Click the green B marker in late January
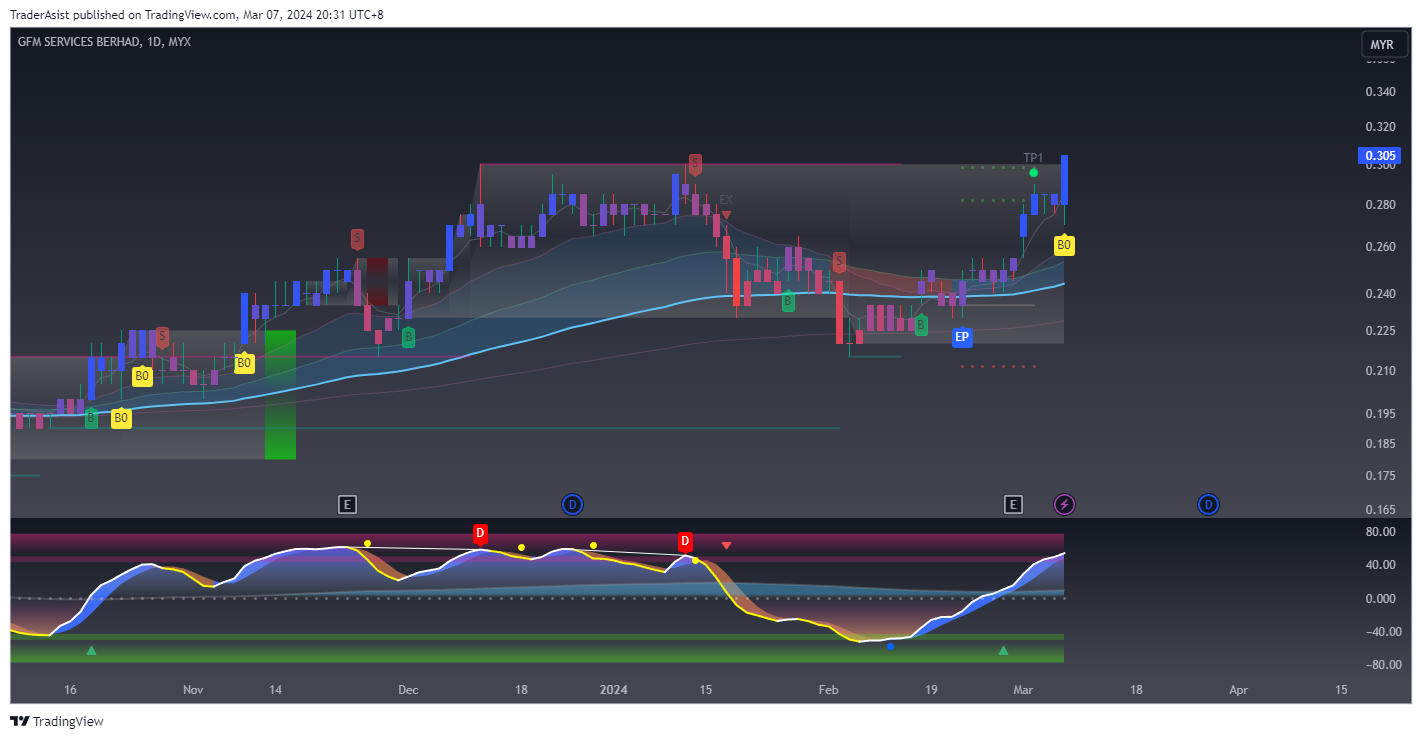The height and width of the screenshot is (739, 1422). [788, 300]
